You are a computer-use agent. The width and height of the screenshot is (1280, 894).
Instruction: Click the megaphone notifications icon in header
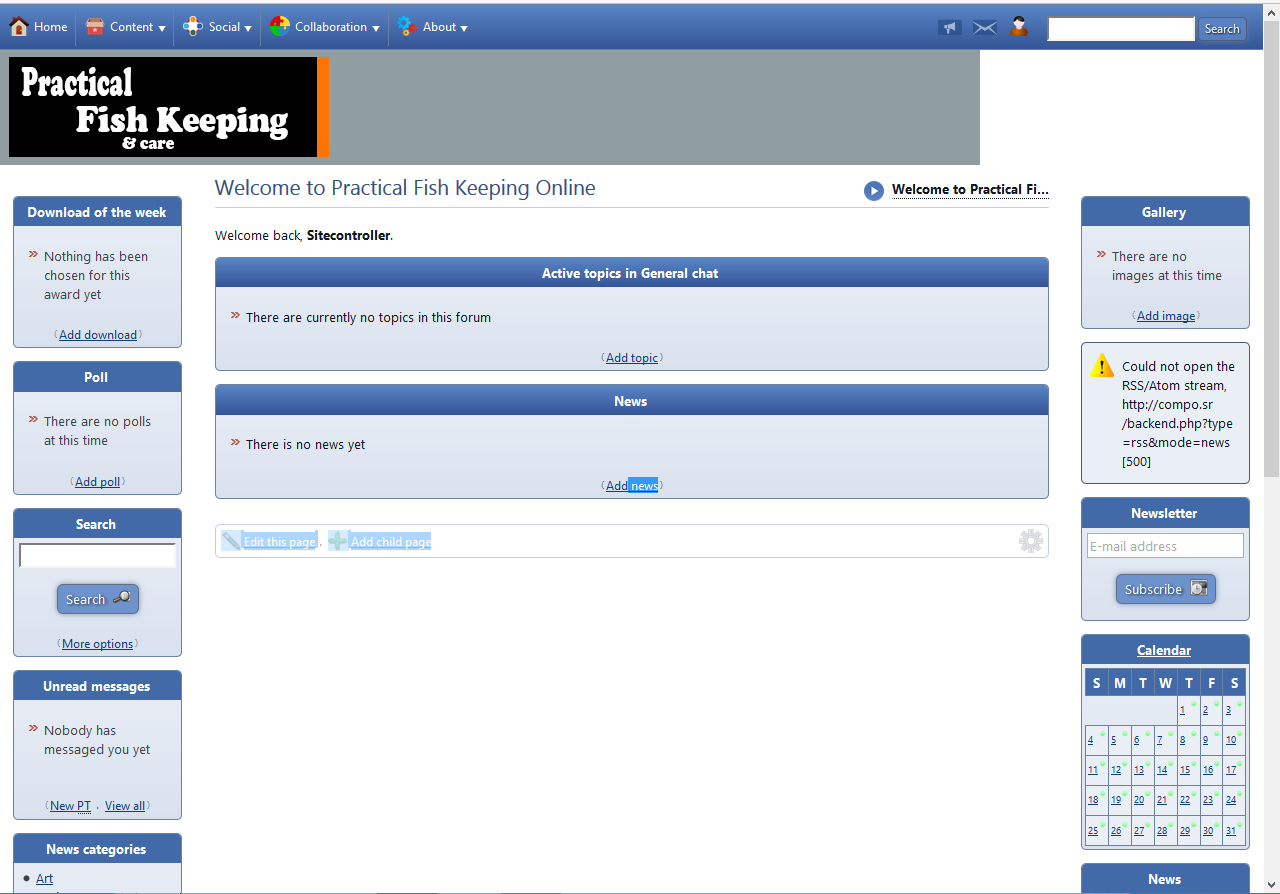tap(949, 28)
